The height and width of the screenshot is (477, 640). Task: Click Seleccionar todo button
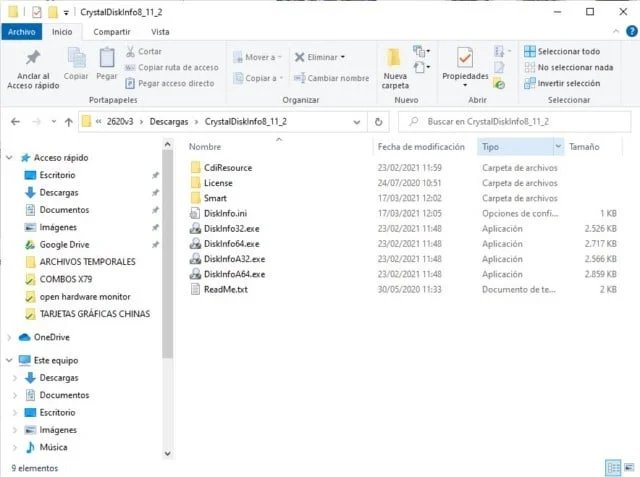coord(561,51)
